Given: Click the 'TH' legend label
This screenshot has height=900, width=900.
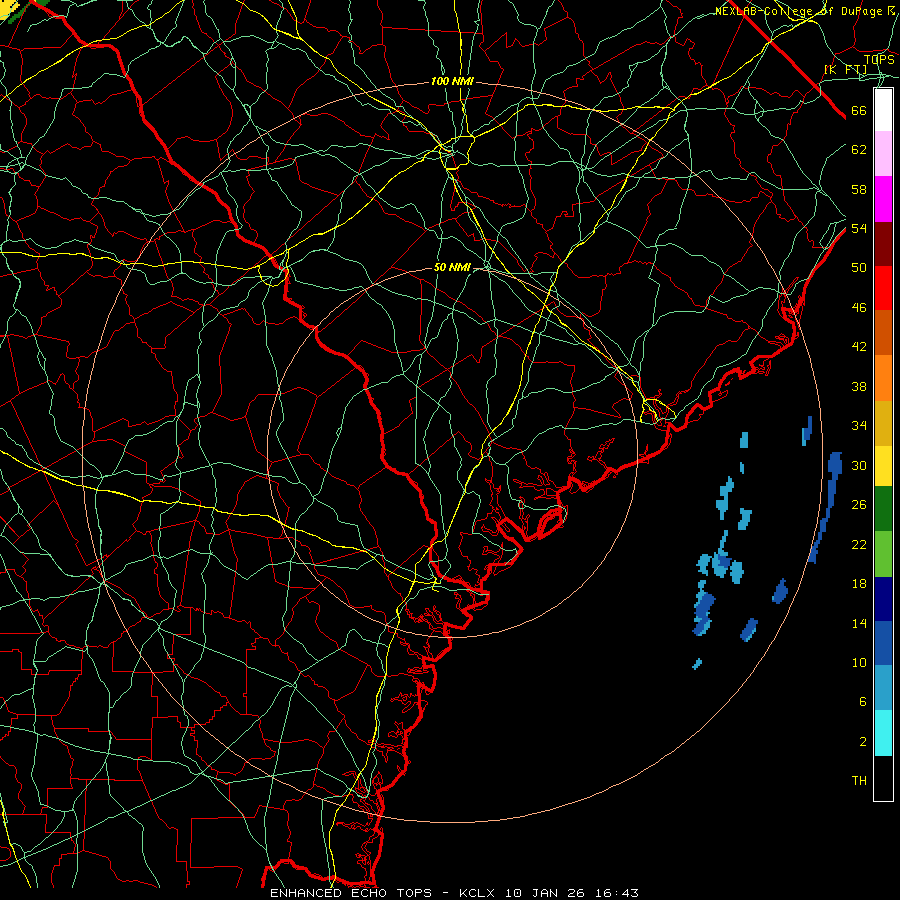Looking at the screenshot, I should [x=859, y=781].
